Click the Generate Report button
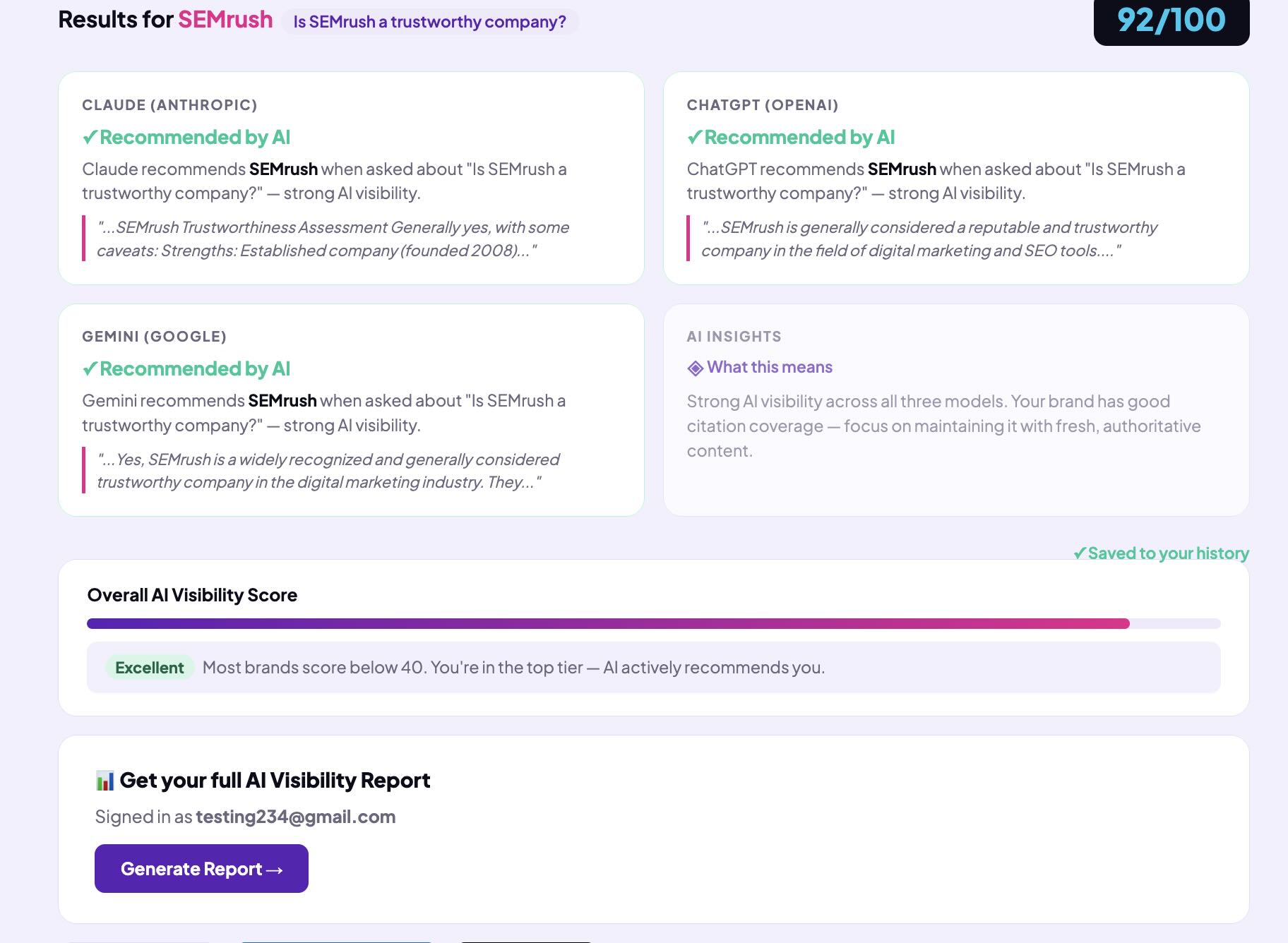 201,868
